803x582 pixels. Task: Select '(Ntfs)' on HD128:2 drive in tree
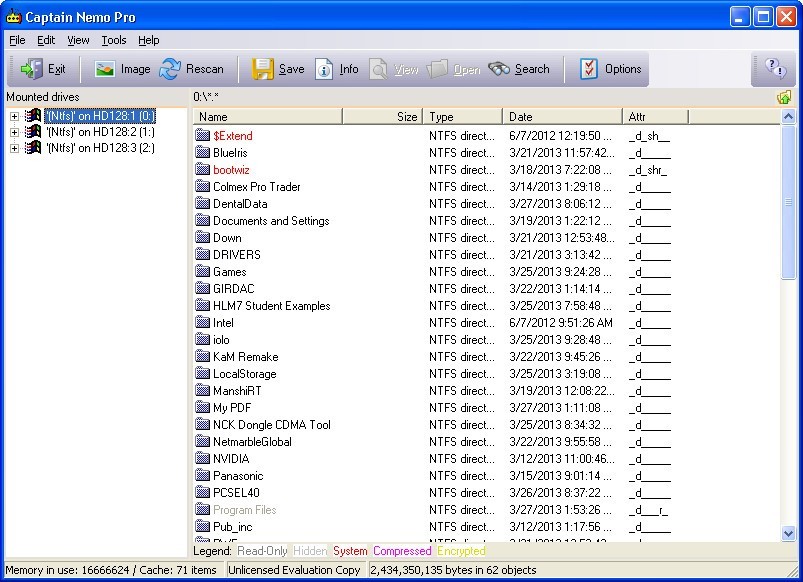tap(100, 132)
